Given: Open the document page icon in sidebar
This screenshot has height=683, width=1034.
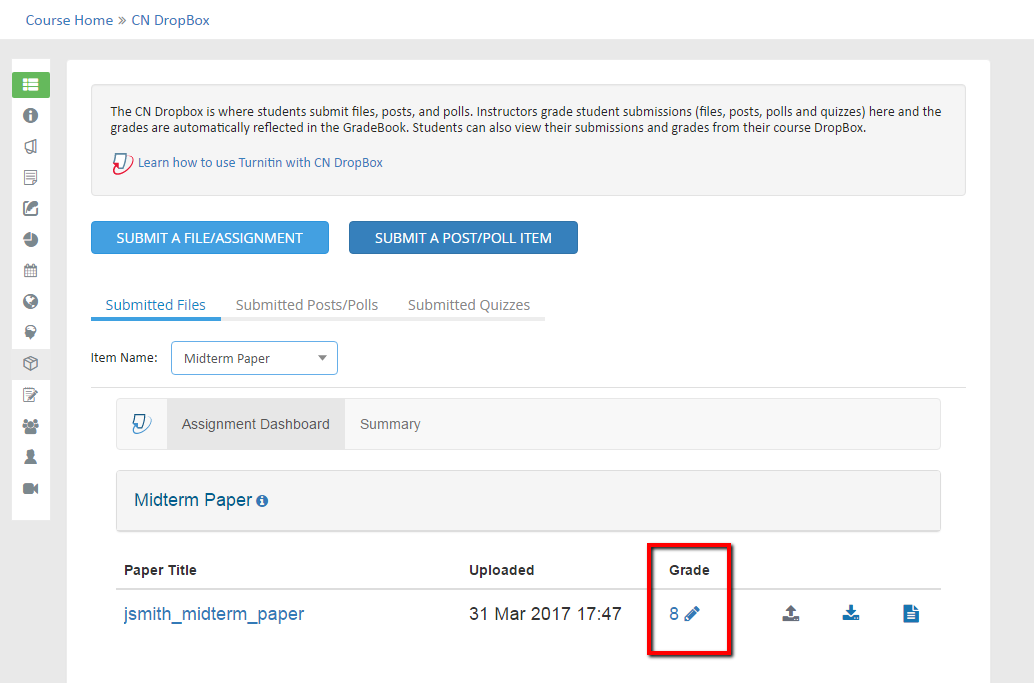Looking at the screenshot, I should [x=30, y=177].
